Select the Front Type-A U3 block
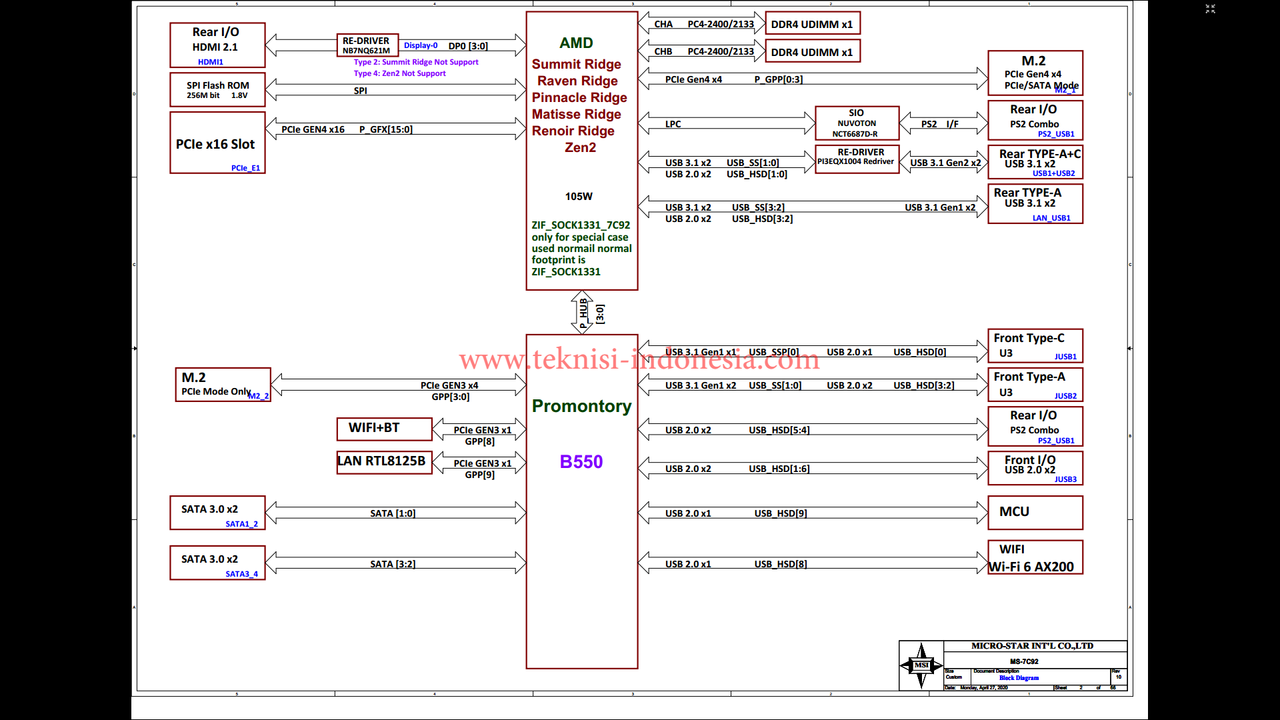The image size is (1280, 720). (x=1035, y=385)
